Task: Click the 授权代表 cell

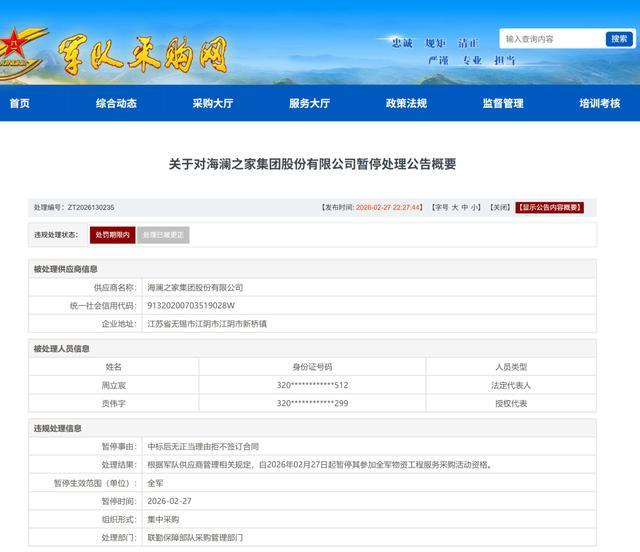Action: pos(511,403)
